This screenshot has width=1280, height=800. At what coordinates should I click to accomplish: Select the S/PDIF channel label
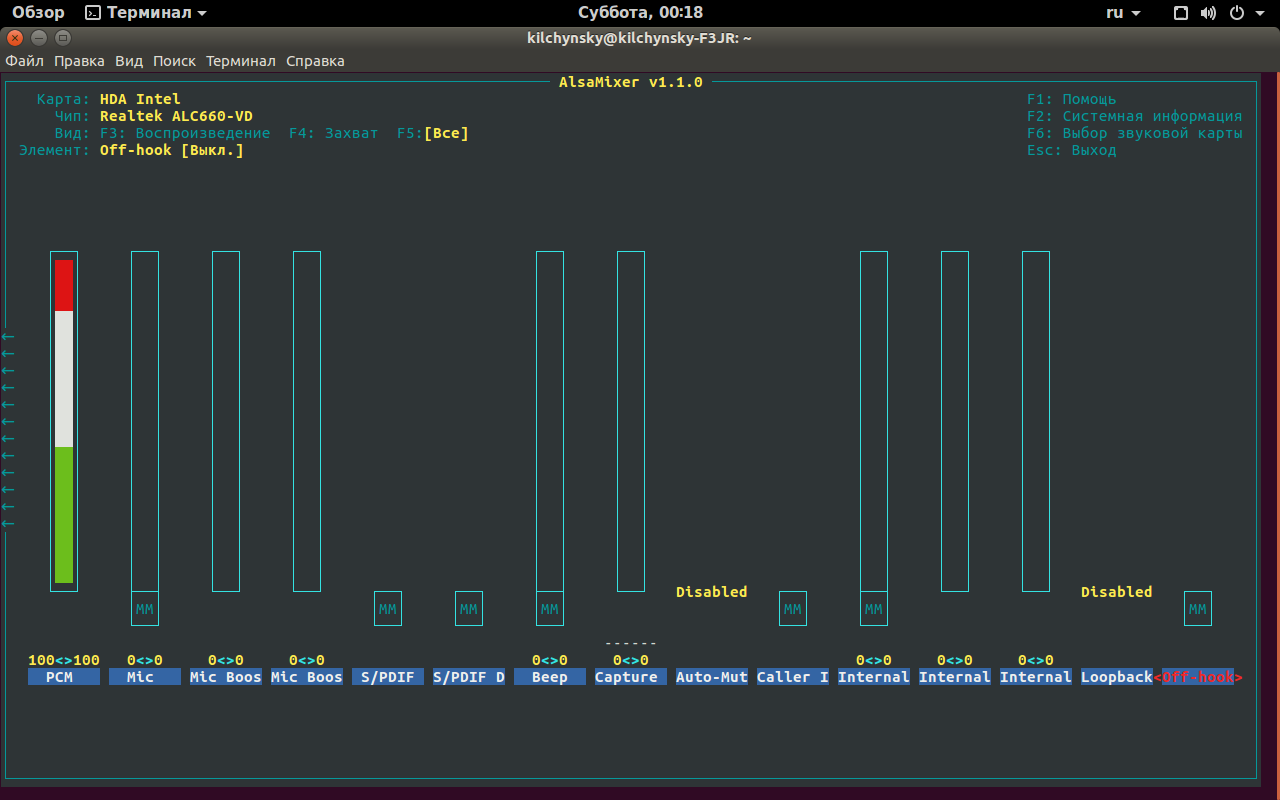point(388,677)
